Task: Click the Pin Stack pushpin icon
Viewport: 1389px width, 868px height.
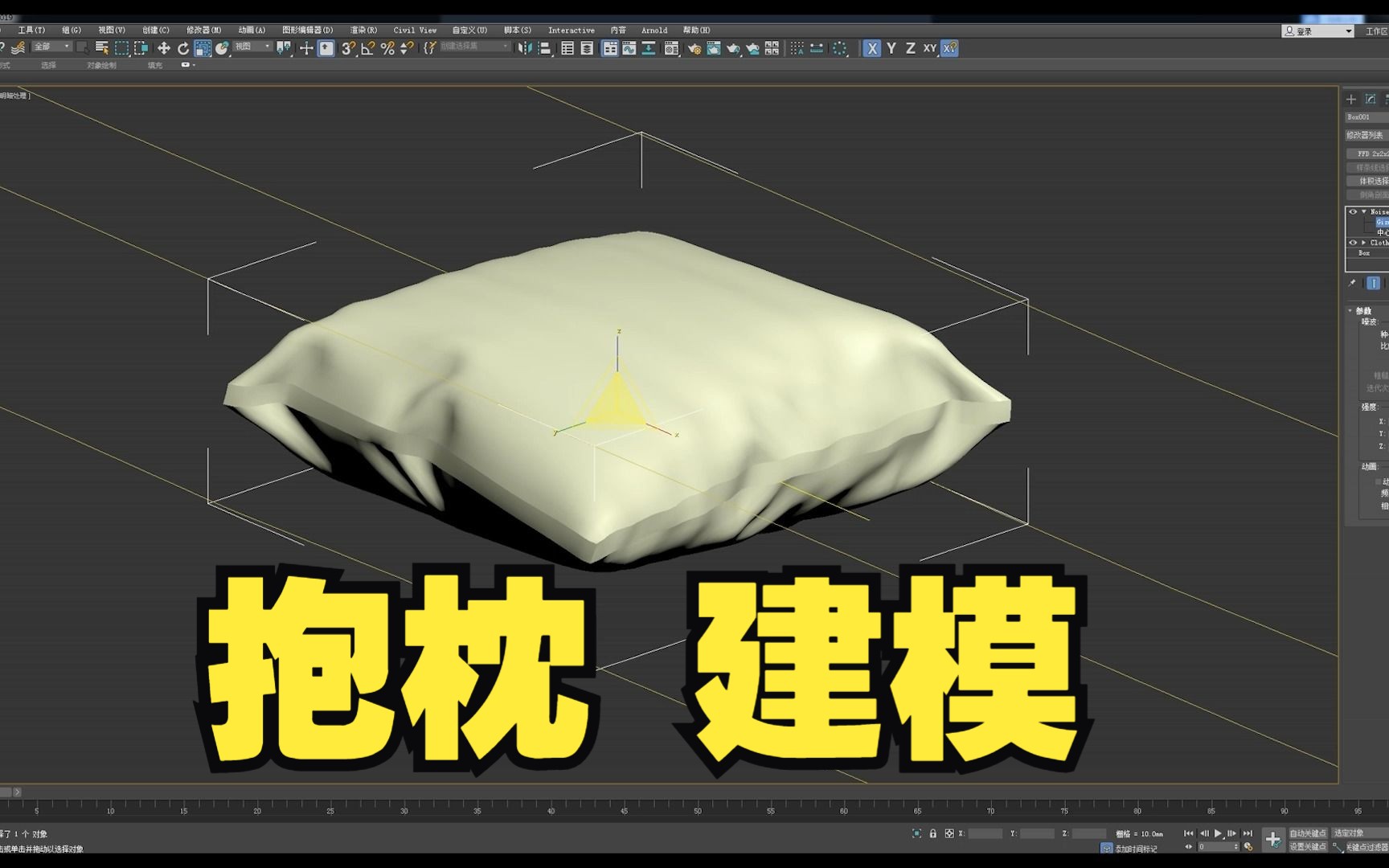Action: [x=1352, y=283]
